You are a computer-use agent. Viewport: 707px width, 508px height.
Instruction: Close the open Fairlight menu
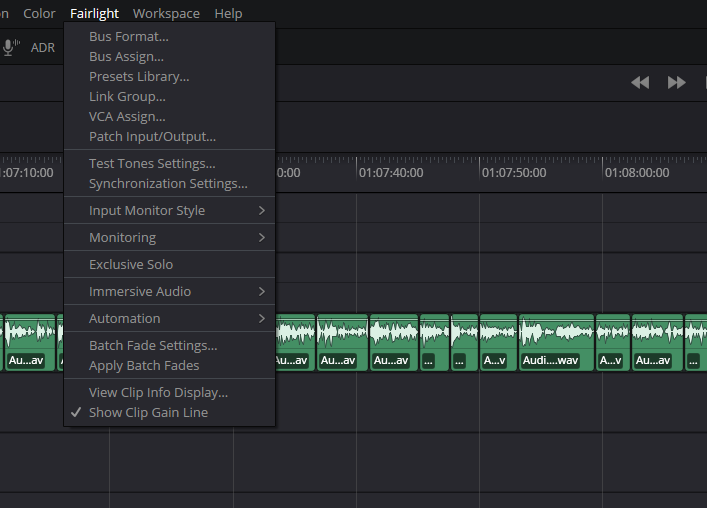(94, 14)
